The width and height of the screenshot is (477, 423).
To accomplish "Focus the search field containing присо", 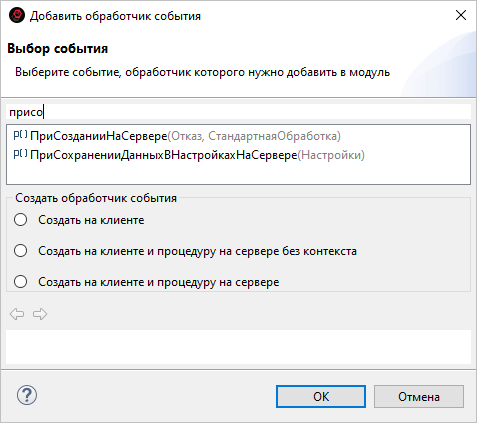I will click(x=238, y=112).
